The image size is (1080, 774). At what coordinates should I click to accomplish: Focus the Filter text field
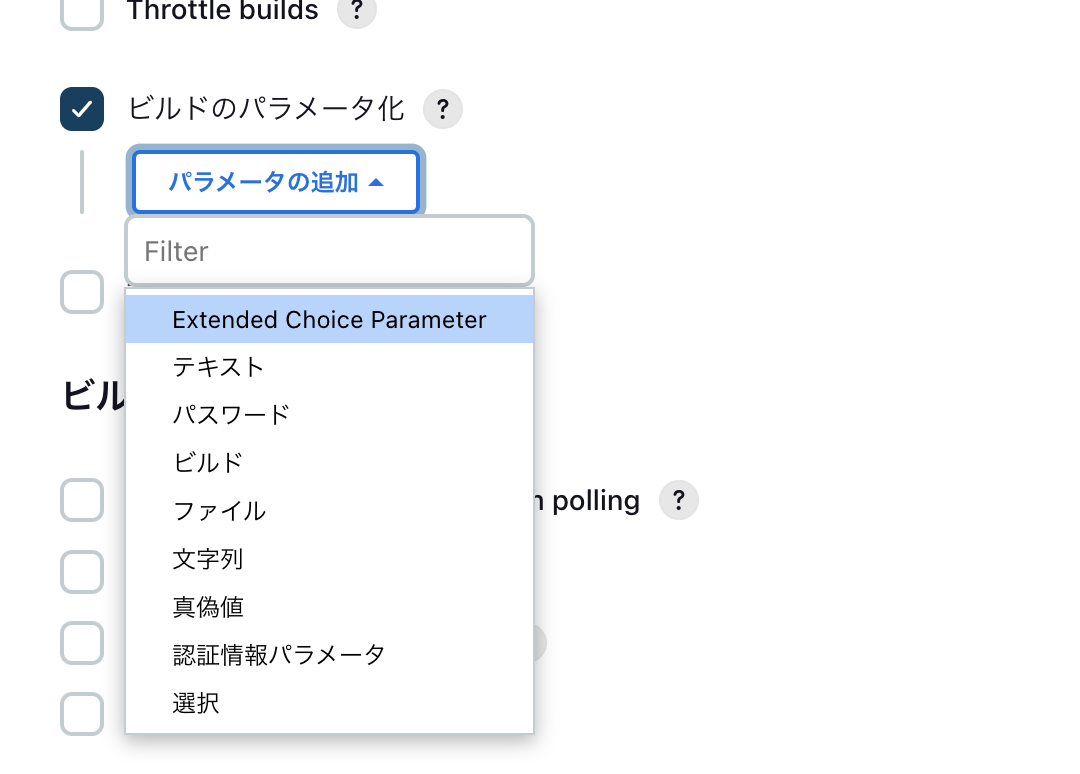click(330, 251)
